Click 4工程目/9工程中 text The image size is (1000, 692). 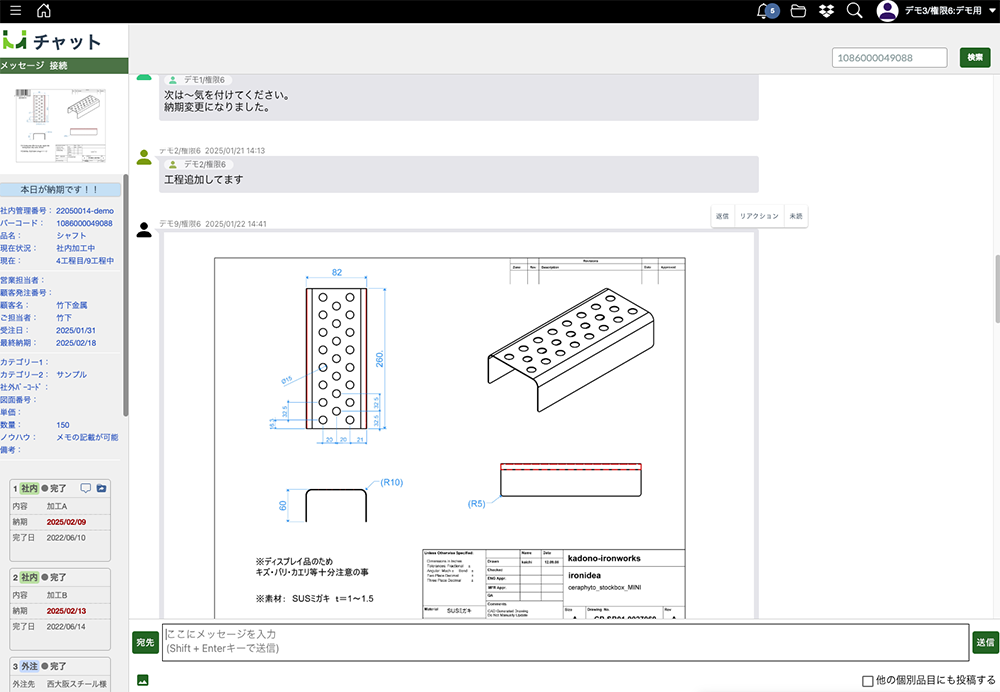coord(85,261)
